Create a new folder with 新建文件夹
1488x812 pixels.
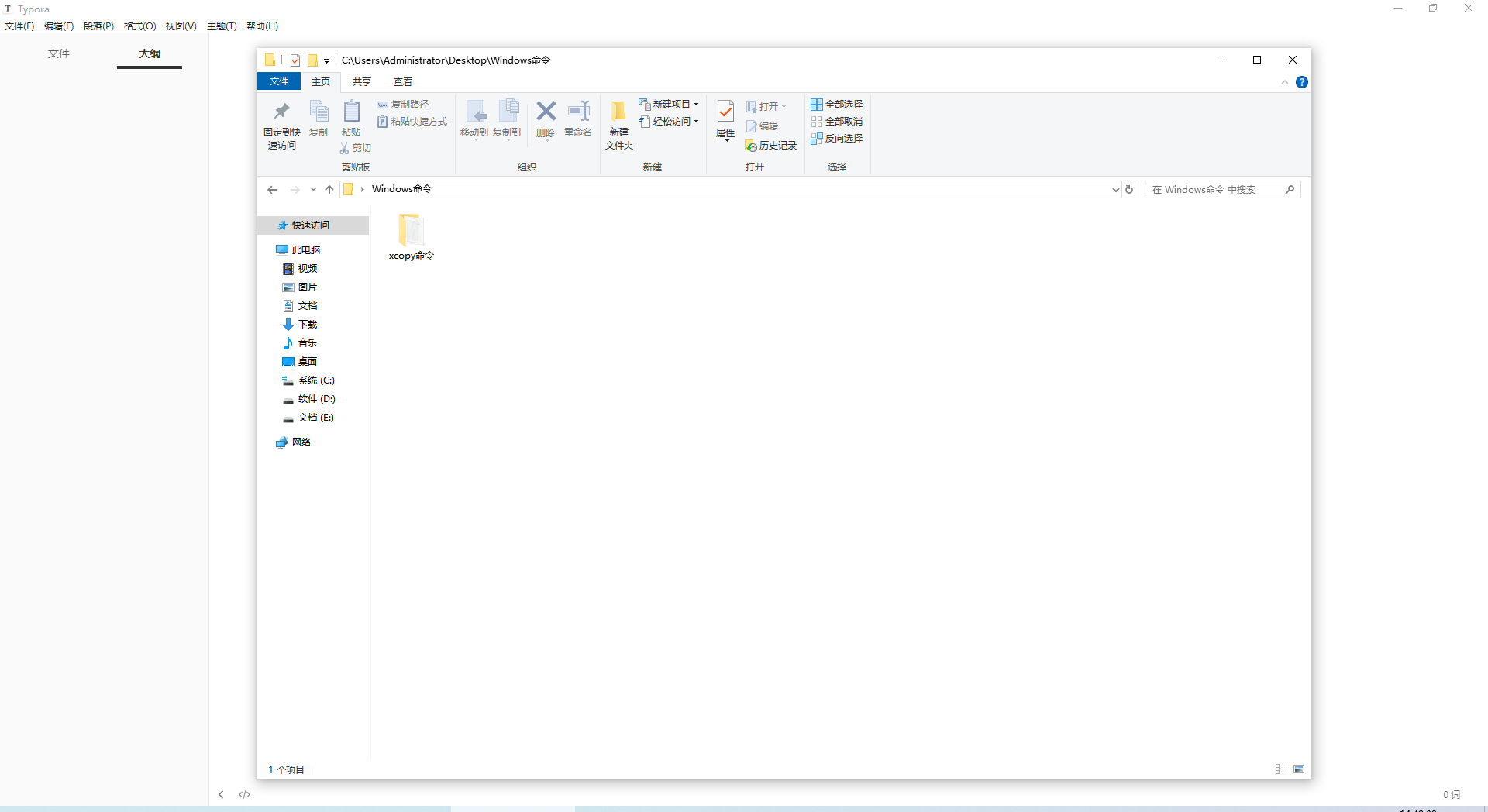618,124
